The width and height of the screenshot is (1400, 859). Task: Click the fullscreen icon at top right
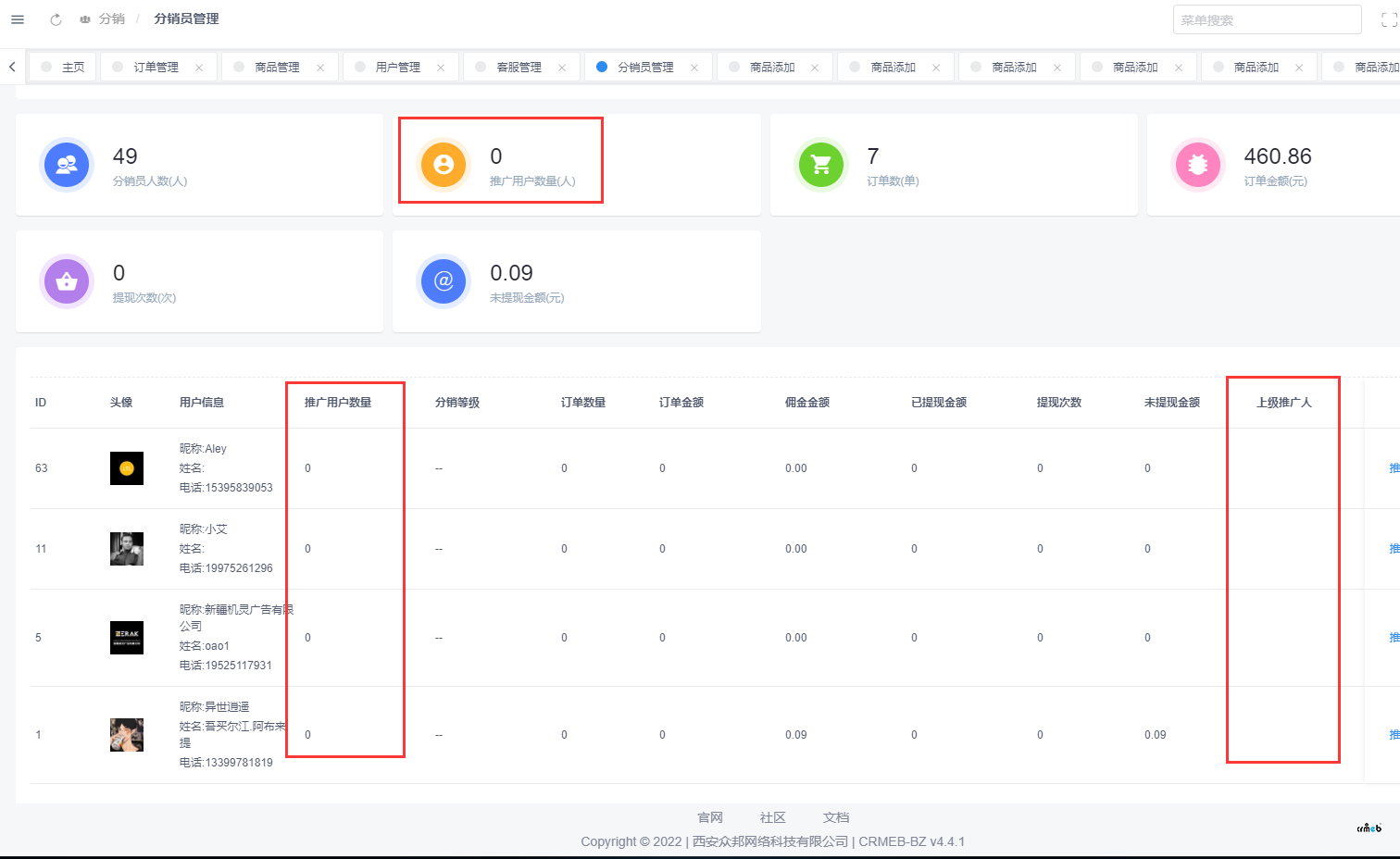[x=1389, y=20]
